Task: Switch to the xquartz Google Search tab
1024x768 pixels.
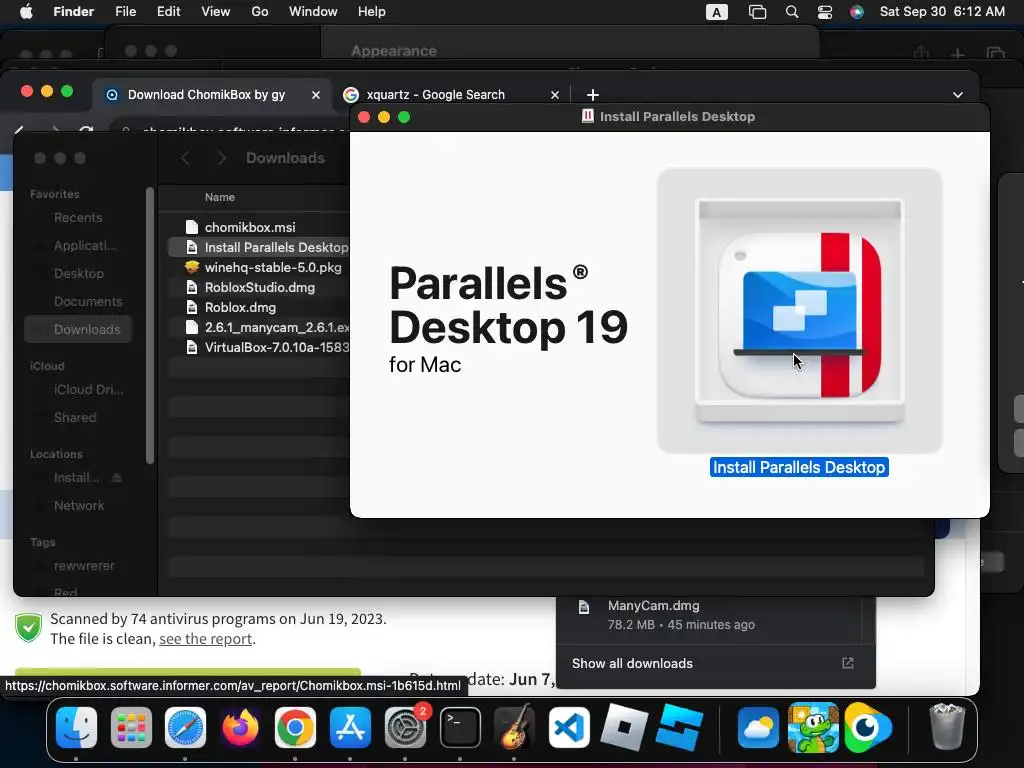Action: point(451,95)
